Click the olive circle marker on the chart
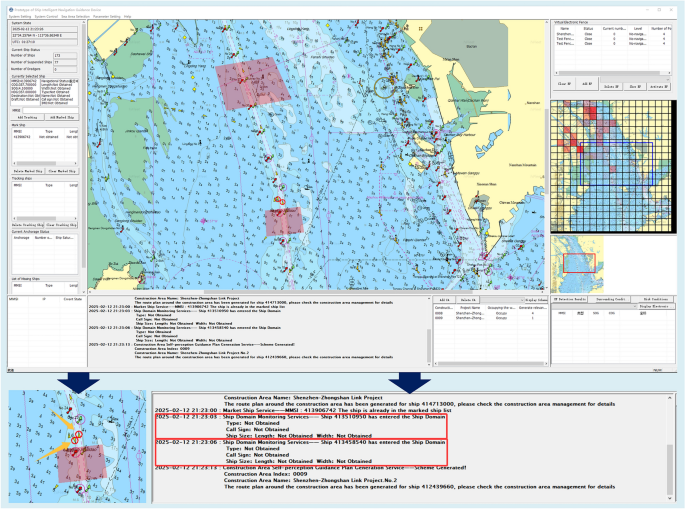 click(385, 87)
